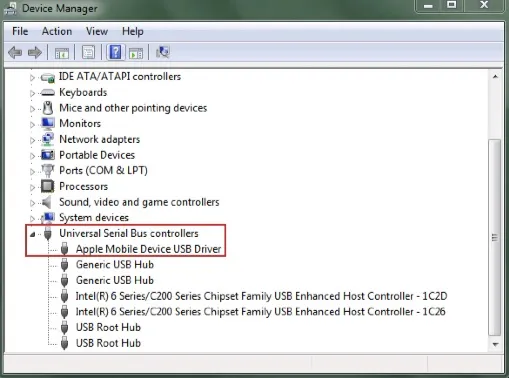Select the Monitors label
Screen dimensions: 509x378
[x=80, y=124]
